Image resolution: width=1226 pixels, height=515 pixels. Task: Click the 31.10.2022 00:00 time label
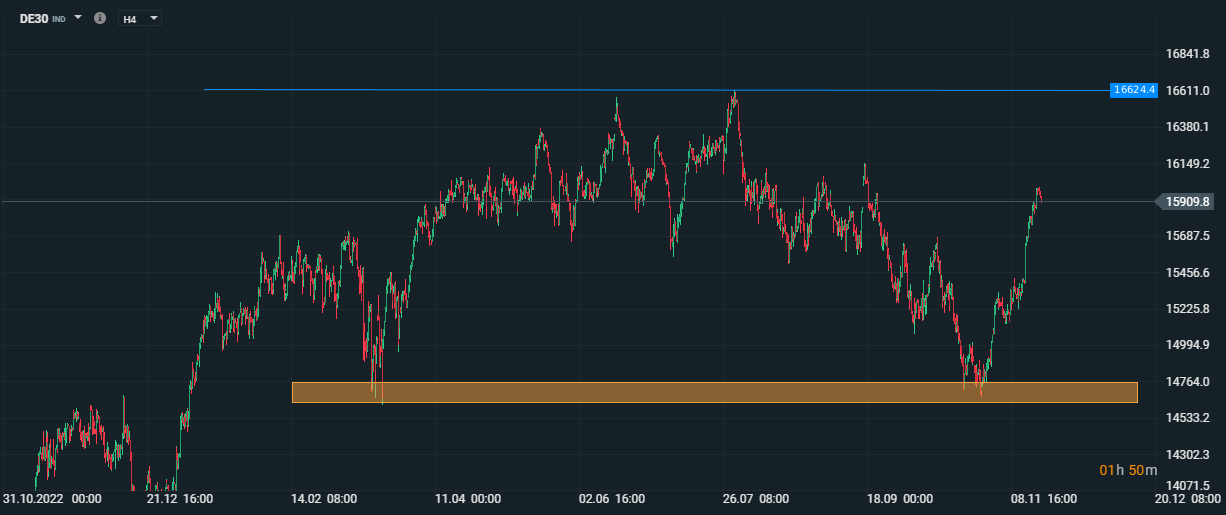52,498
